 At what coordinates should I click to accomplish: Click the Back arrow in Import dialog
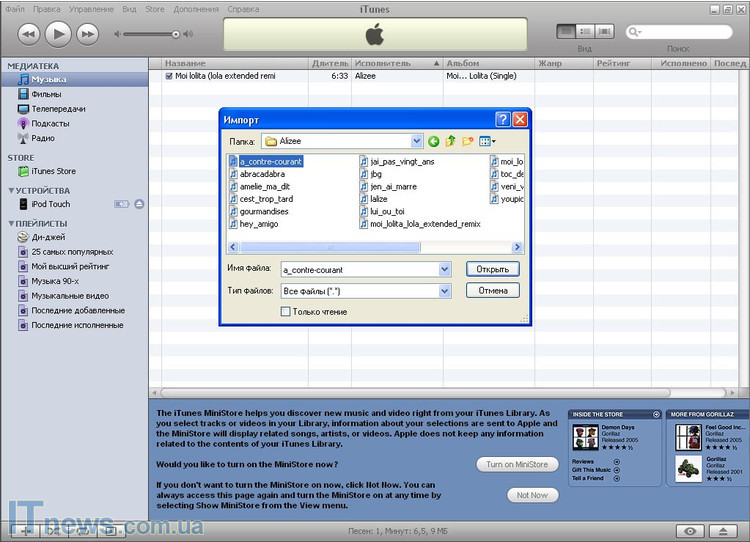pyautogui.click(x=434, y=142)
